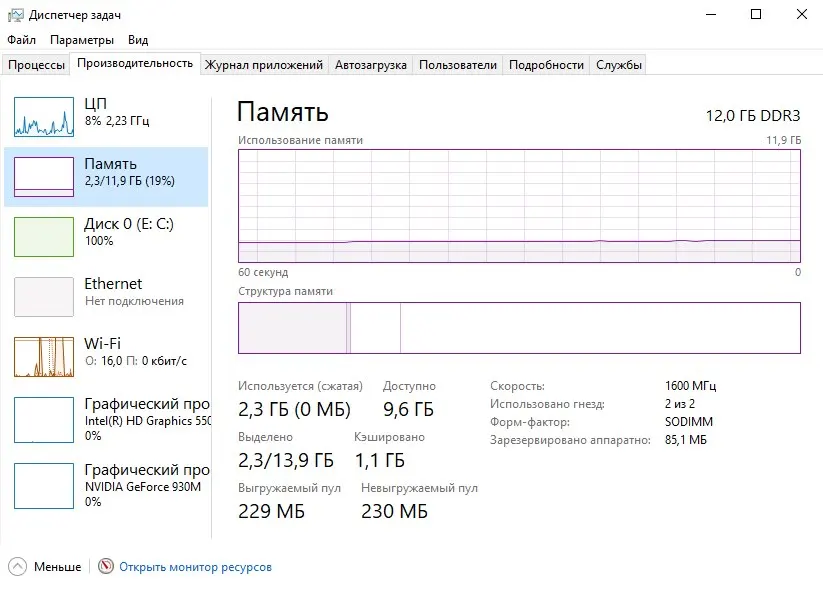The width and height of the screenshot is (823, 589).
Task: Open the Автозагрузка tab
Action: (371, 65)
